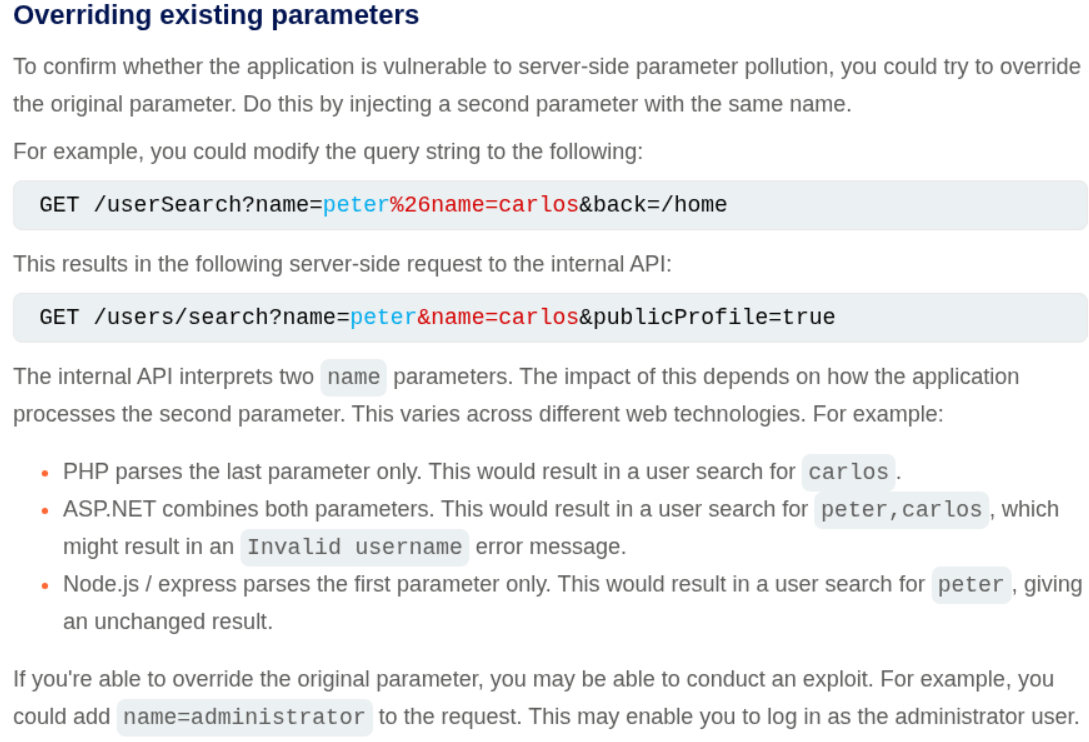1089x742 pixels.
Task: Click the inline "name" code snippet
Action: pyautogui.click(x=353, y=377)
